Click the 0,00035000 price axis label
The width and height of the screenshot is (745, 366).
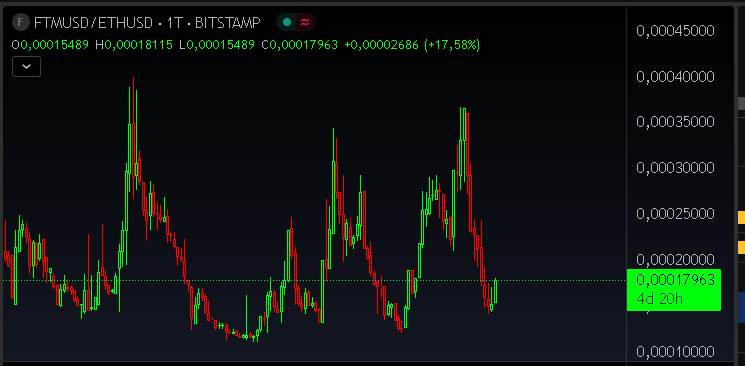click(675, 122)
